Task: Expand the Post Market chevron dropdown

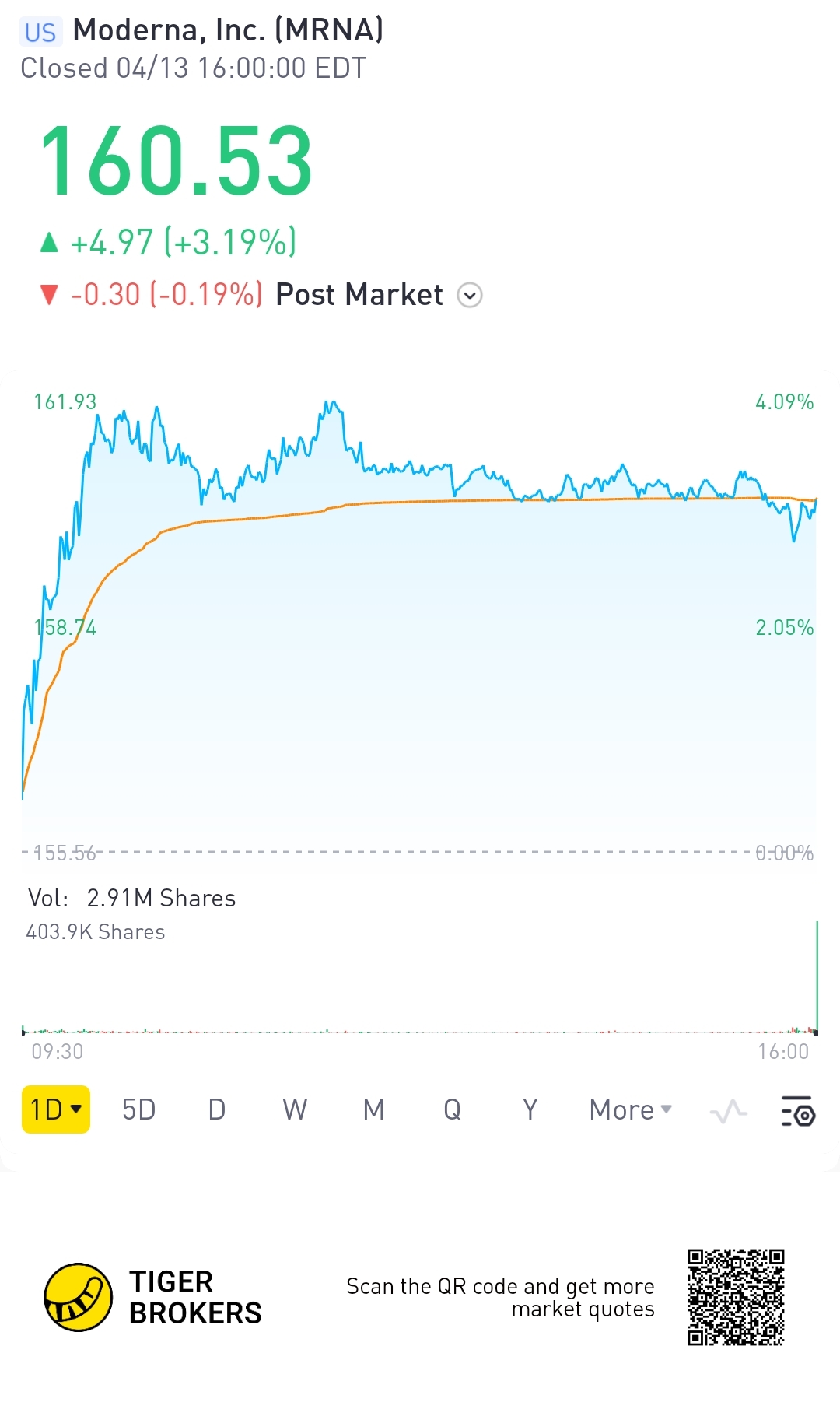Action: point(470,296)
